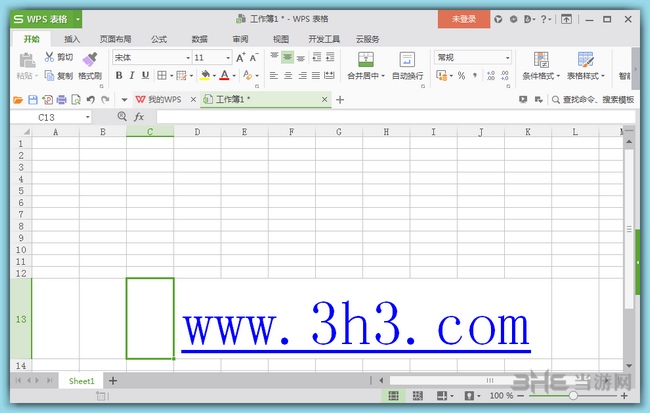
Task: Decrease indent icon
Action: (317, 57)
